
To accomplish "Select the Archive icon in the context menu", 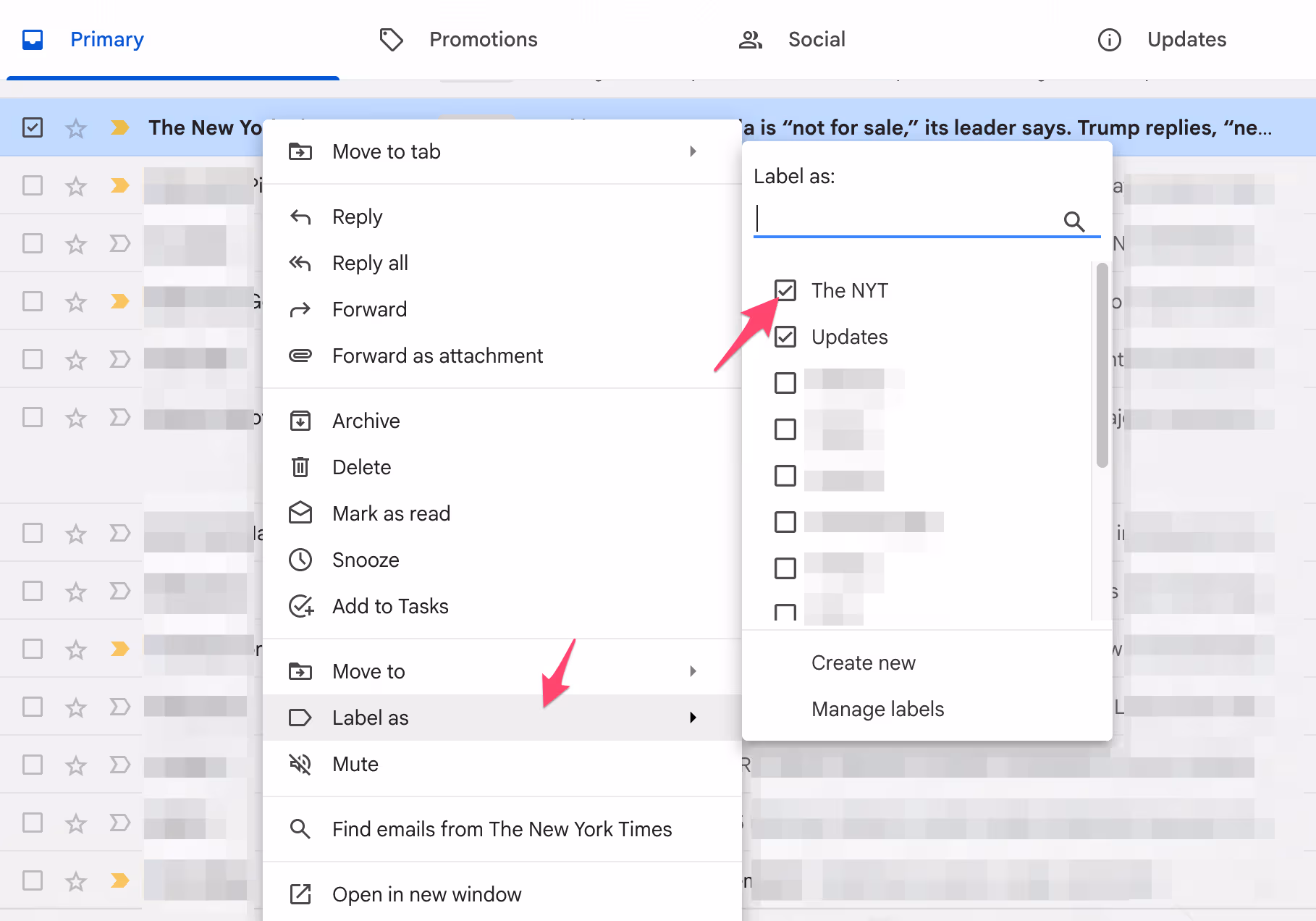I will point(300,420).
